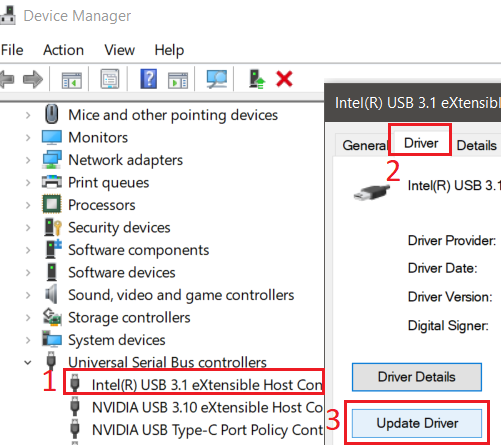The height and width of the screenshot is (445, 501).
Task: Click the blue Help question mark icon
Action: tap(149, 79)
